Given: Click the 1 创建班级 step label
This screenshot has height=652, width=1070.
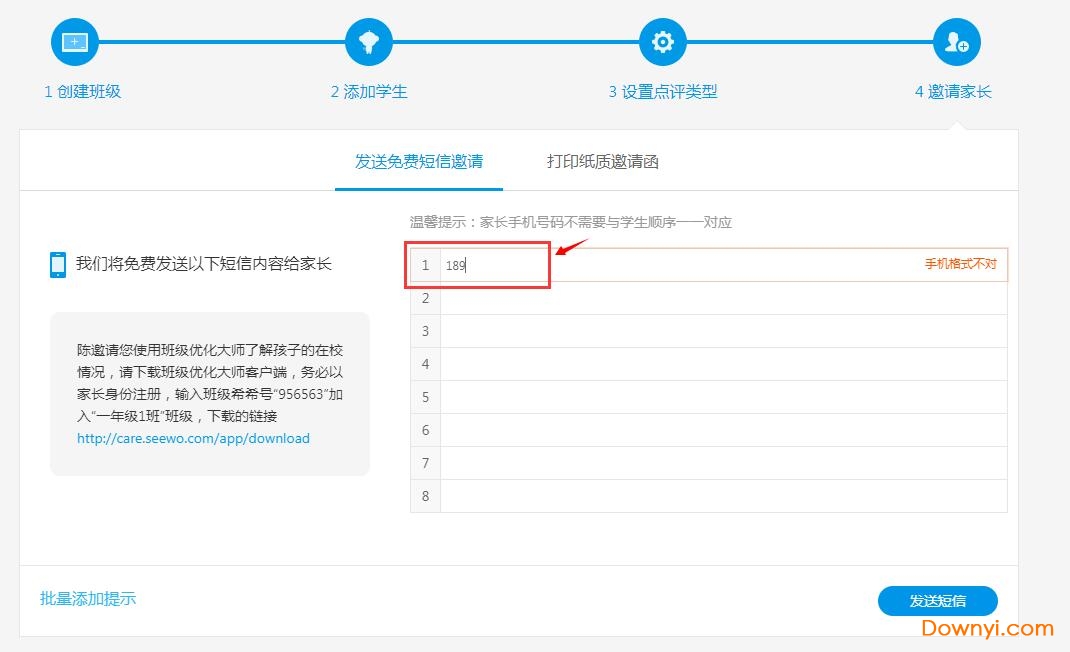Looking at the screenshot, I should [x=82, y=91].
